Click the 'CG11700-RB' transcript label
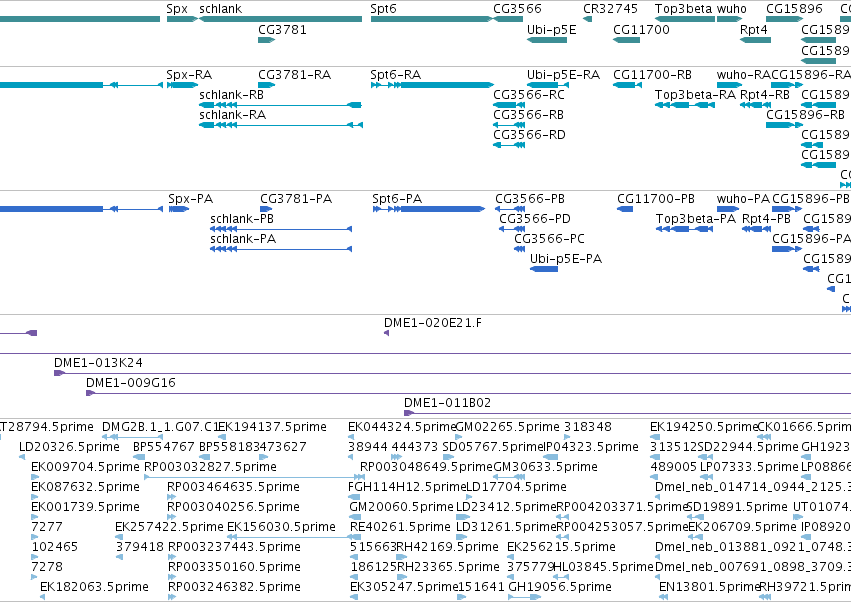 652,75
